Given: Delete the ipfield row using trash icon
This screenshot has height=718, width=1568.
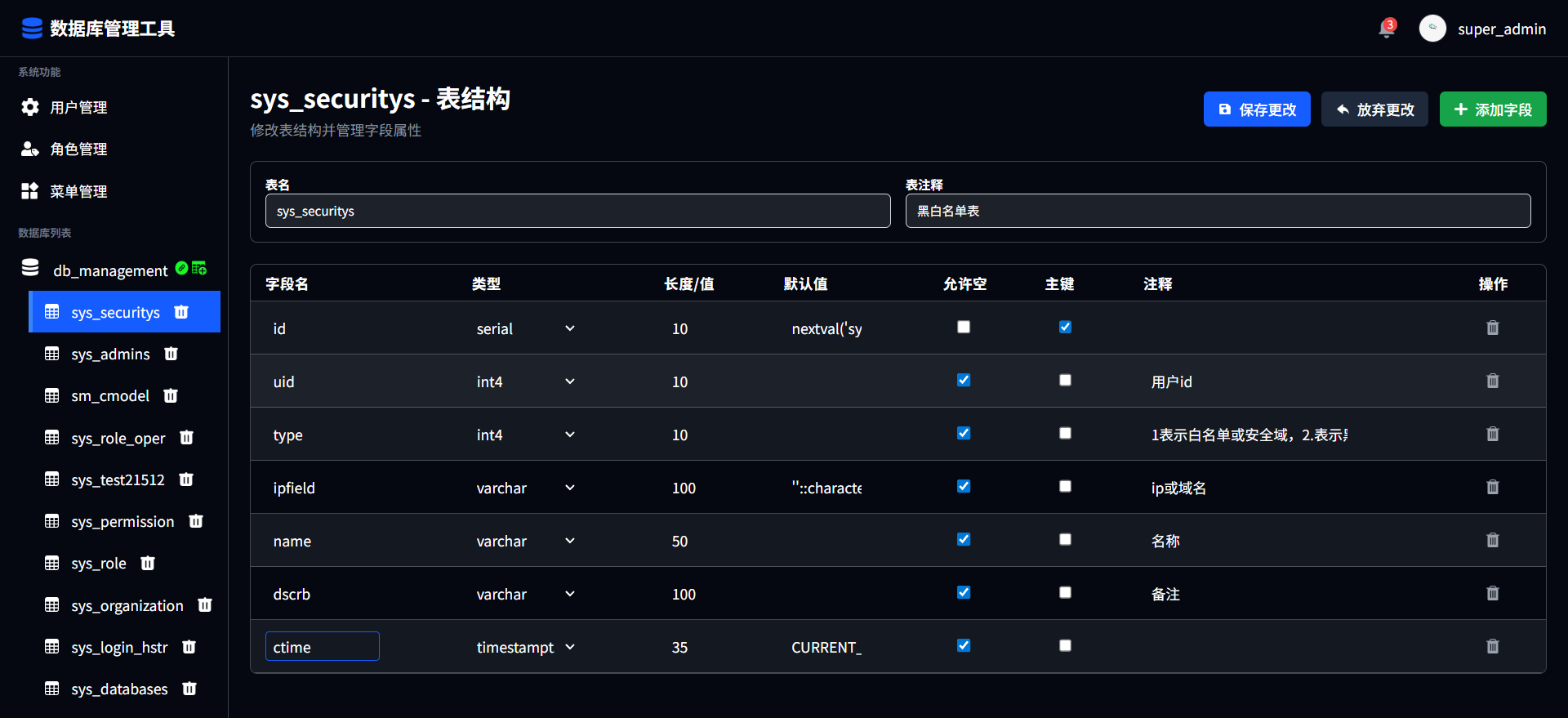Looking at the screenshot, I should (x=1492, y=488).
